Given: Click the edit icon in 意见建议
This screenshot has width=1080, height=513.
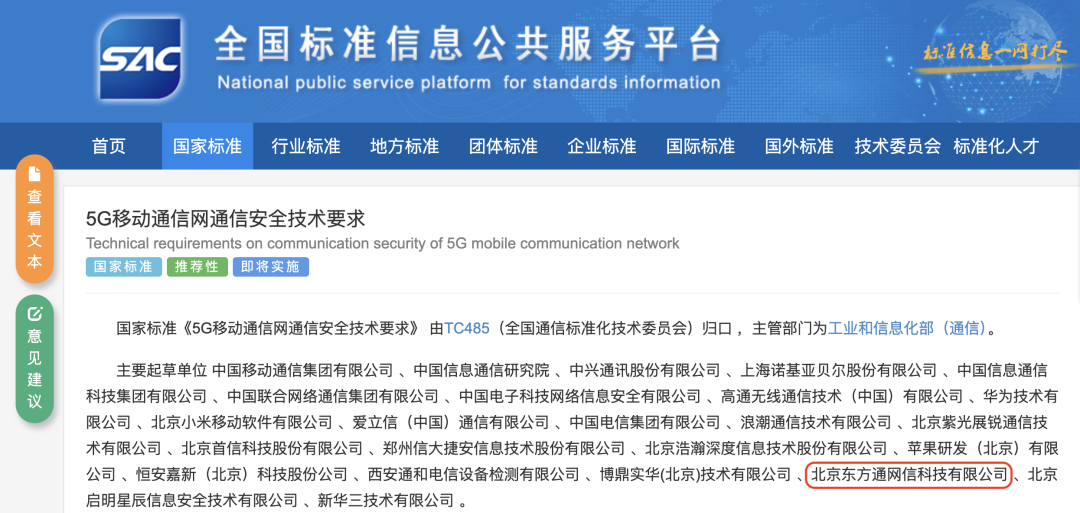Looking at the screenshot, I should 35,313.
